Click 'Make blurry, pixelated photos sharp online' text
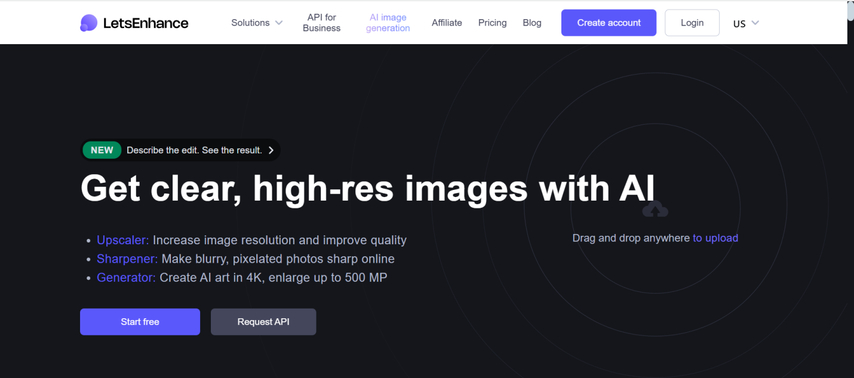 point(278,259)
